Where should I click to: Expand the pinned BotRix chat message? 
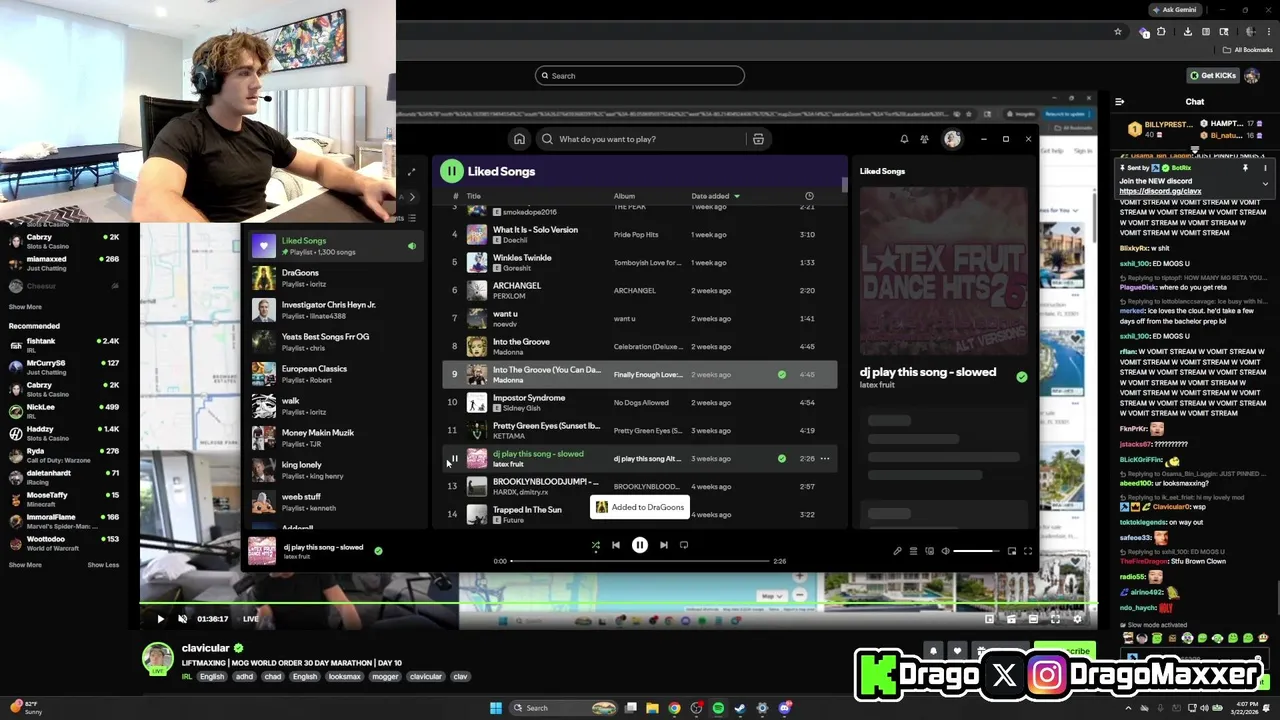click(x=1265, y=183)
